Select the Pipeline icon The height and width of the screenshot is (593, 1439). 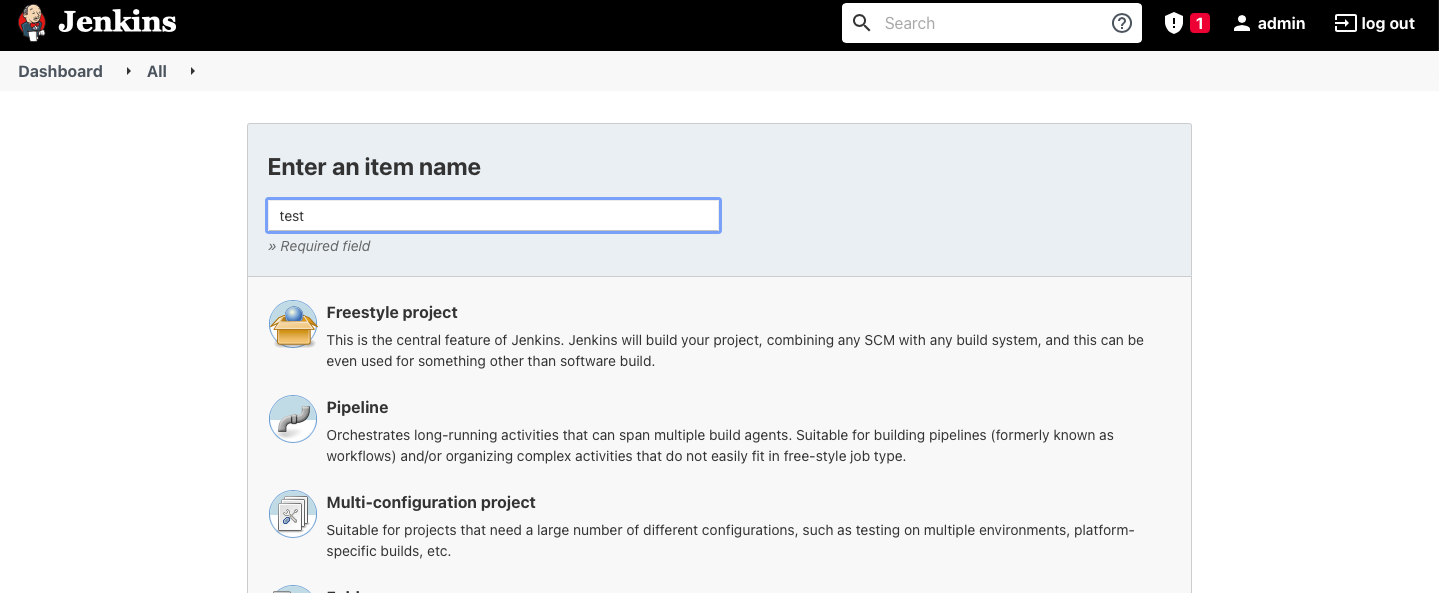point(292,418)
